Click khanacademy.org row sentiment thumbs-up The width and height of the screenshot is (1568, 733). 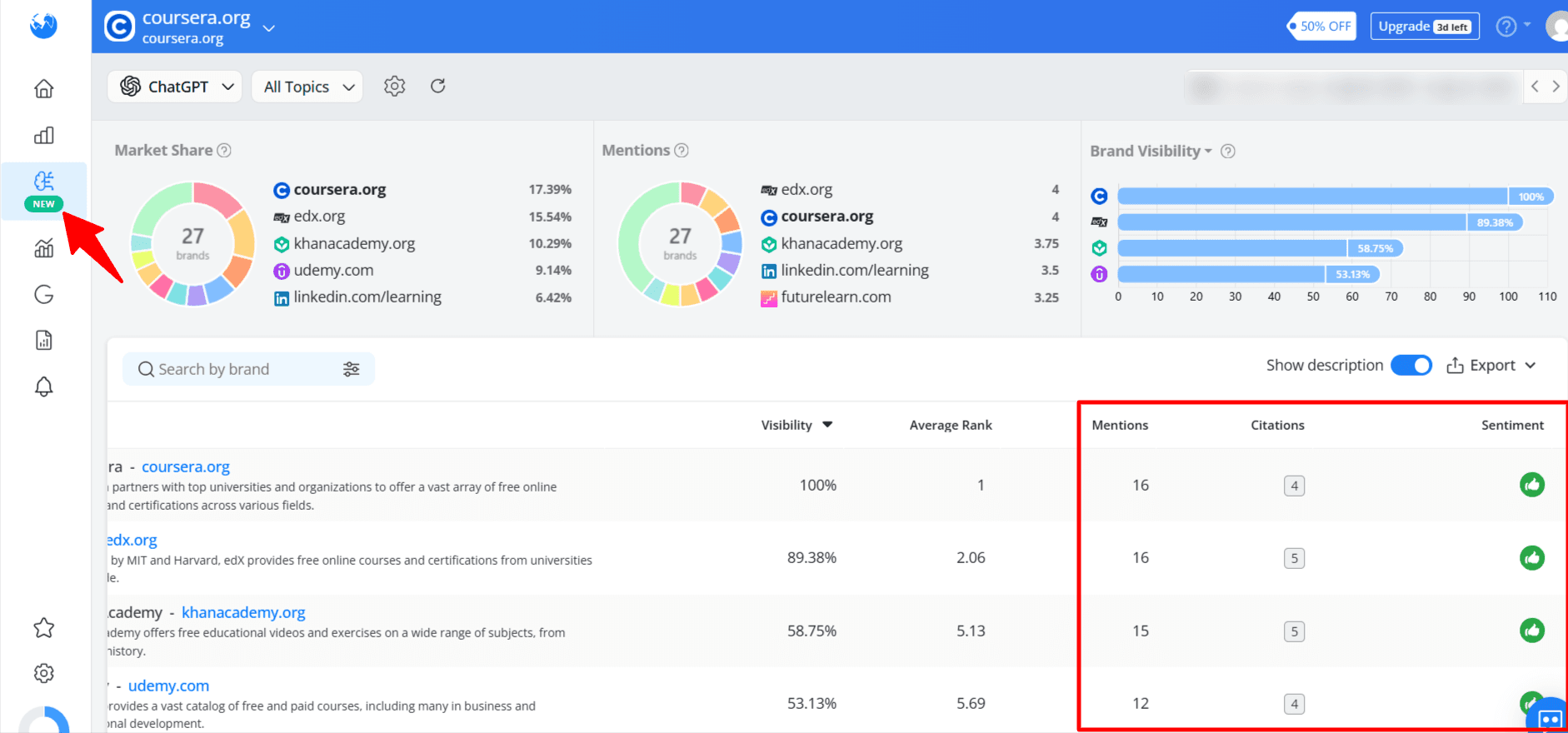point(1532,631)
